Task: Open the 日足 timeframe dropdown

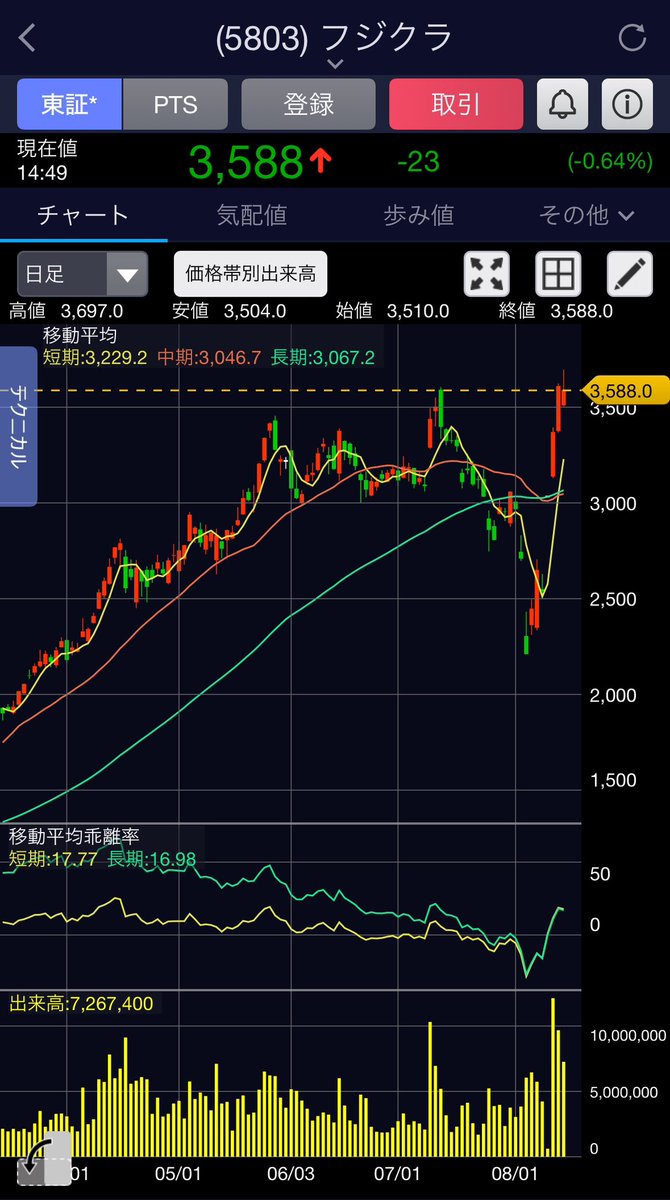Action: tap(82, 274)
